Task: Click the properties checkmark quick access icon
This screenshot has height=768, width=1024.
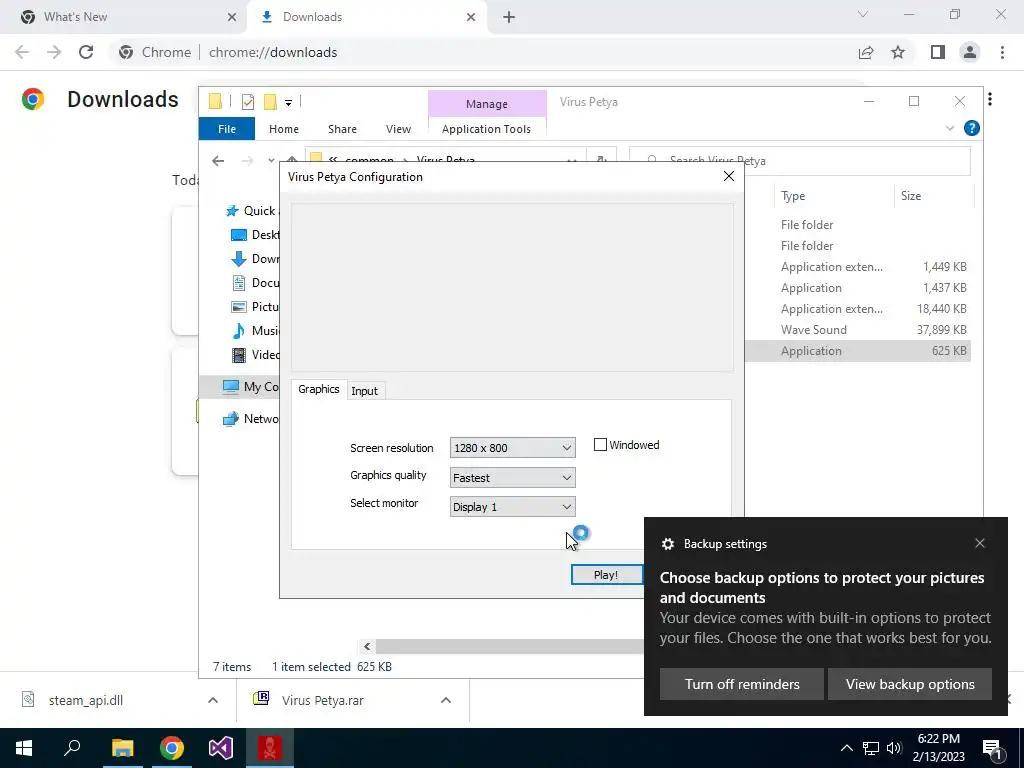Action: [x=248, y=102]
